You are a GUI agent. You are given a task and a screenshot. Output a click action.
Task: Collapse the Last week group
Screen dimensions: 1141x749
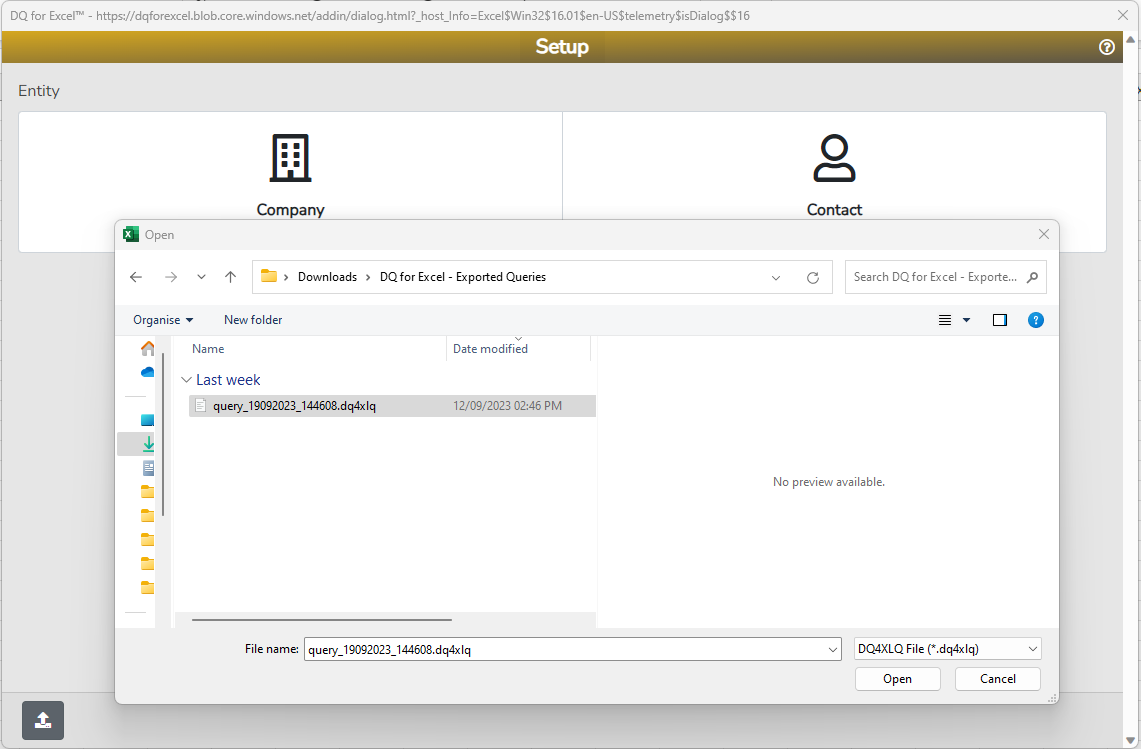[186, 380]
